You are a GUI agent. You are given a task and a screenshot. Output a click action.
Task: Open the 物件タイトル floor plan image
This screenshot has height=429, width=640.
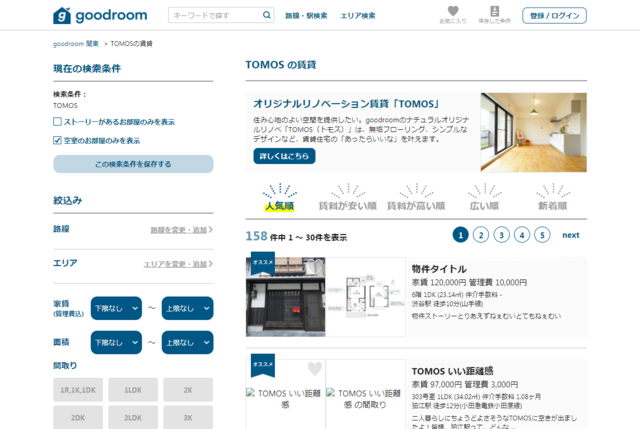click(366, 297)
